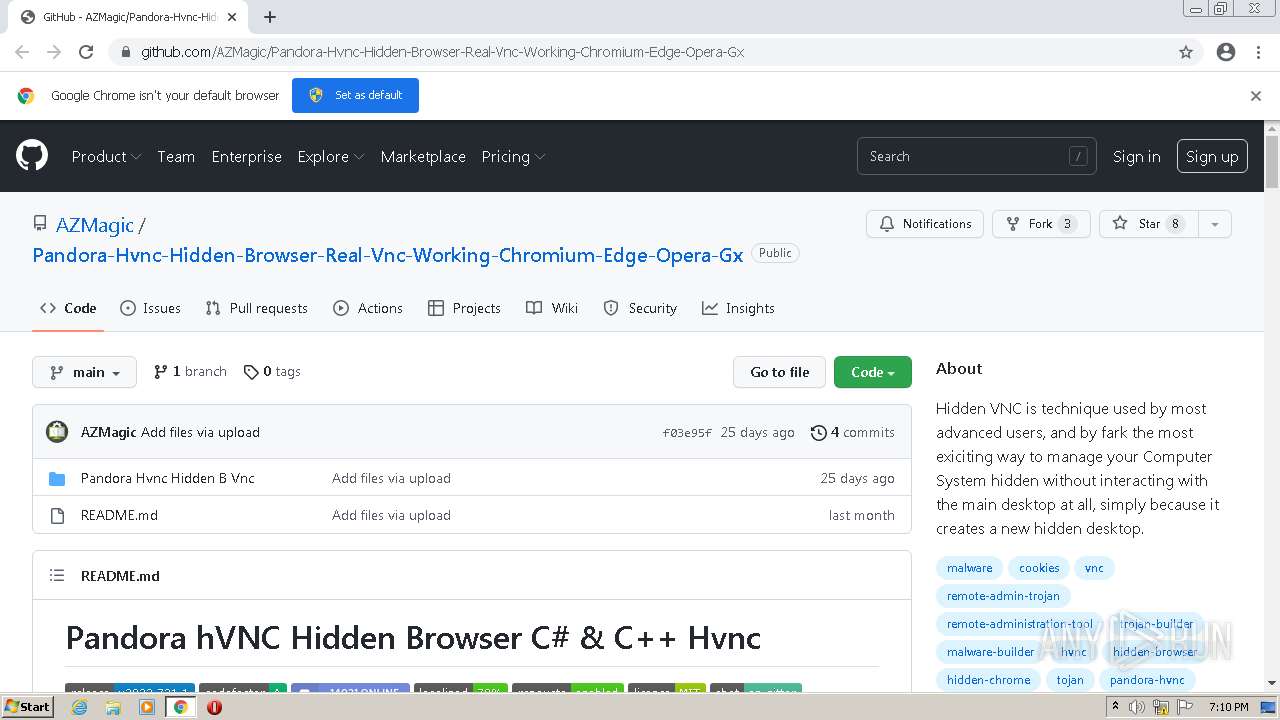Open the system tray volume icon
Screen dimensions: 1280x720
[1137, 707]
